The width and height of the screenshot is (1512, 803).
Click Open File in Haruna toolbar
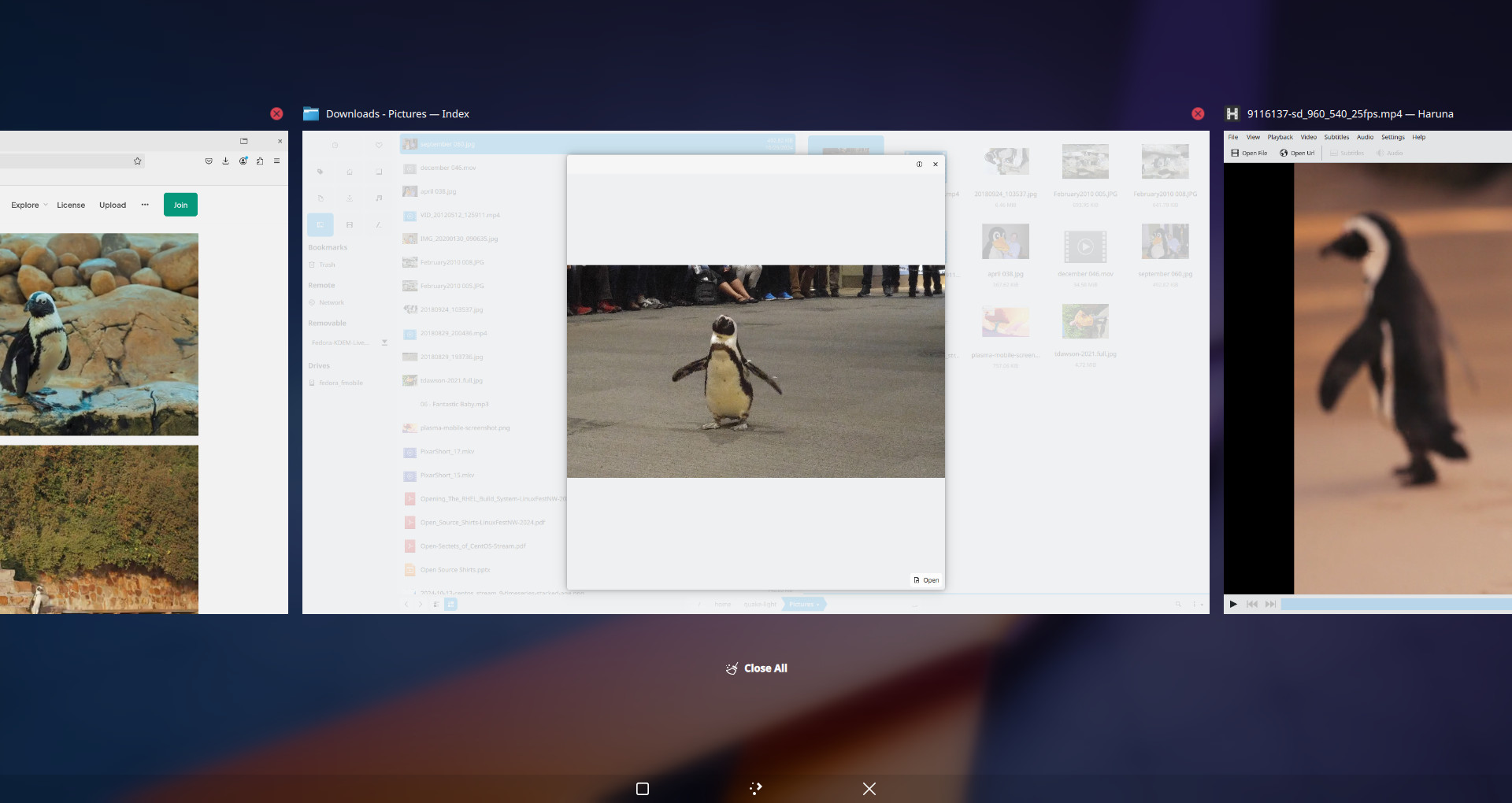(x=1249, y=154)
